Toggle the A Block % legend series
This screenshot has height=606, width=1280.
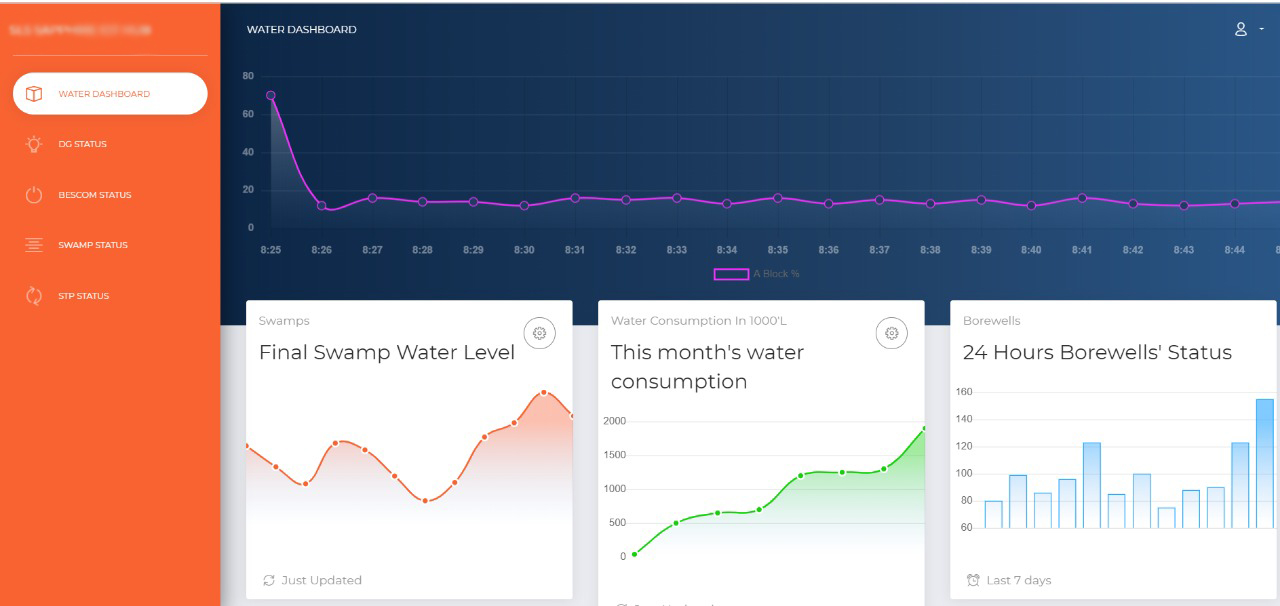tap(776, 274)
